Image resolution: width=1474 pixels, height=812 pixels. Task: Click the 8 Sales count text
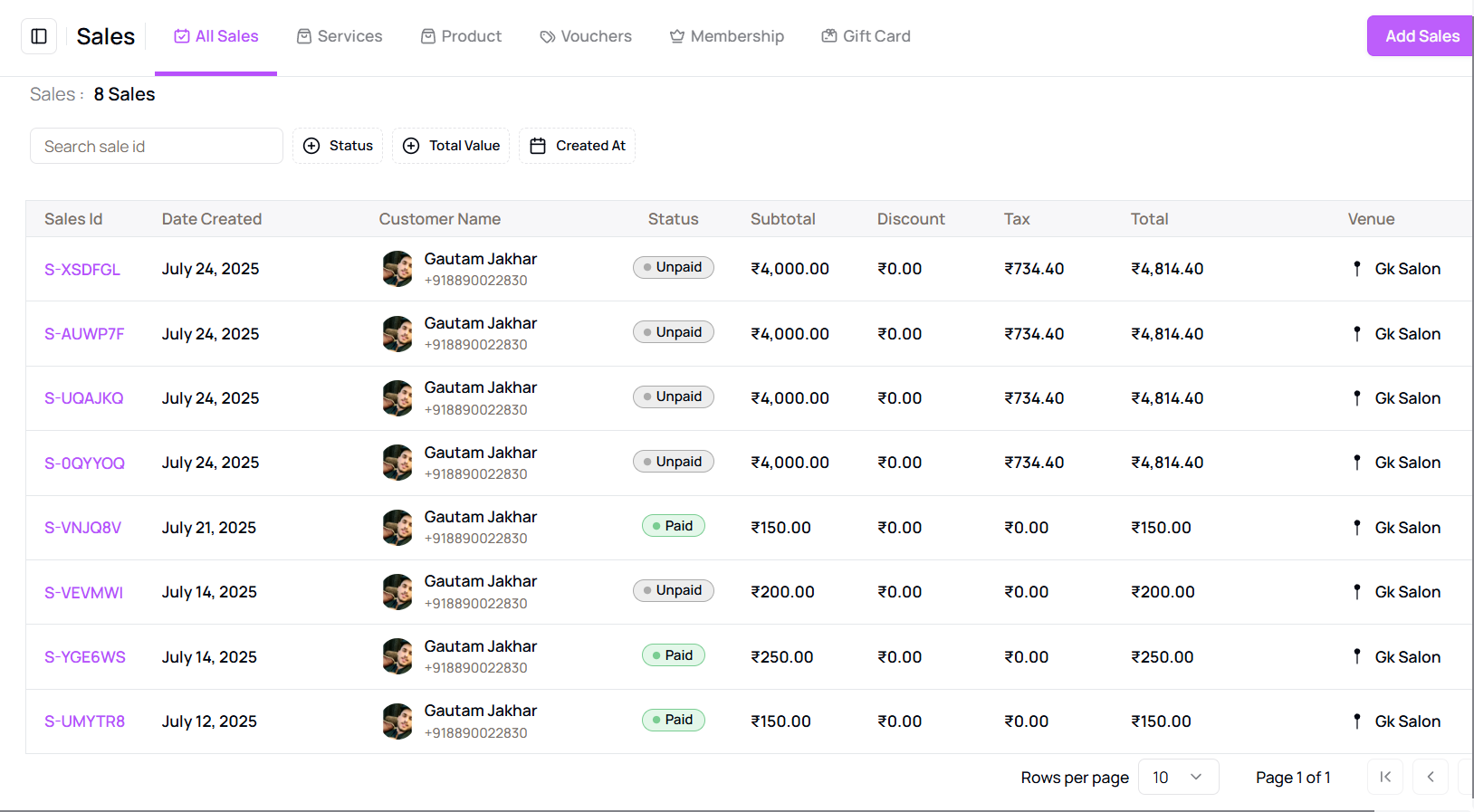pyautogui.click(x=124, y=94)
